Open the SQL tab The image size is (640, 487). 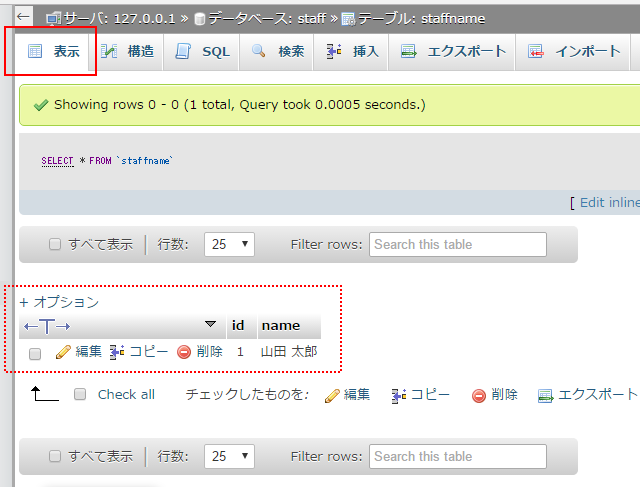coord(202,51)
